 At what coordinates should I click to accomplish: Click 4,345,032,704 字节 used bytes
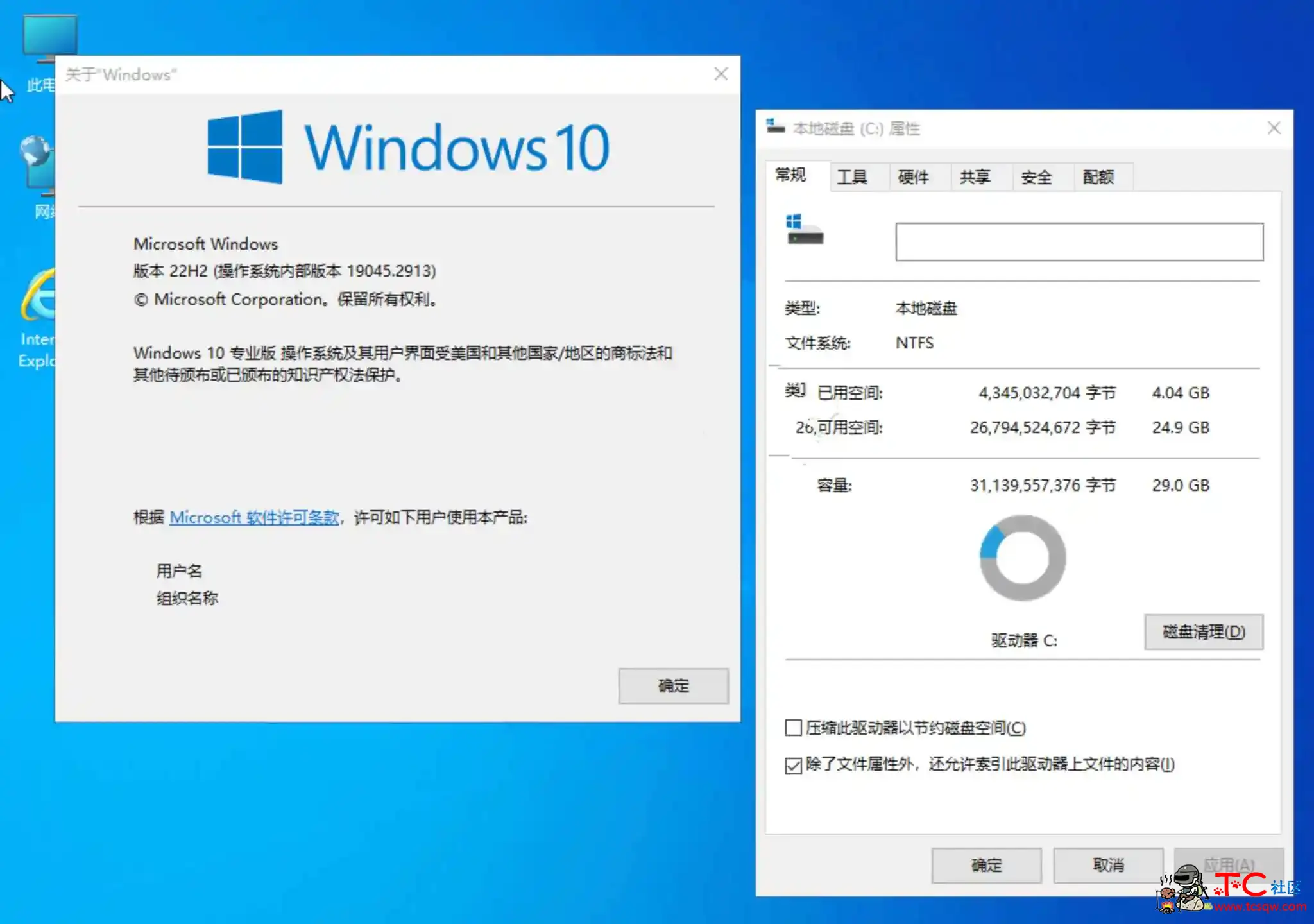coord(1047,393)
